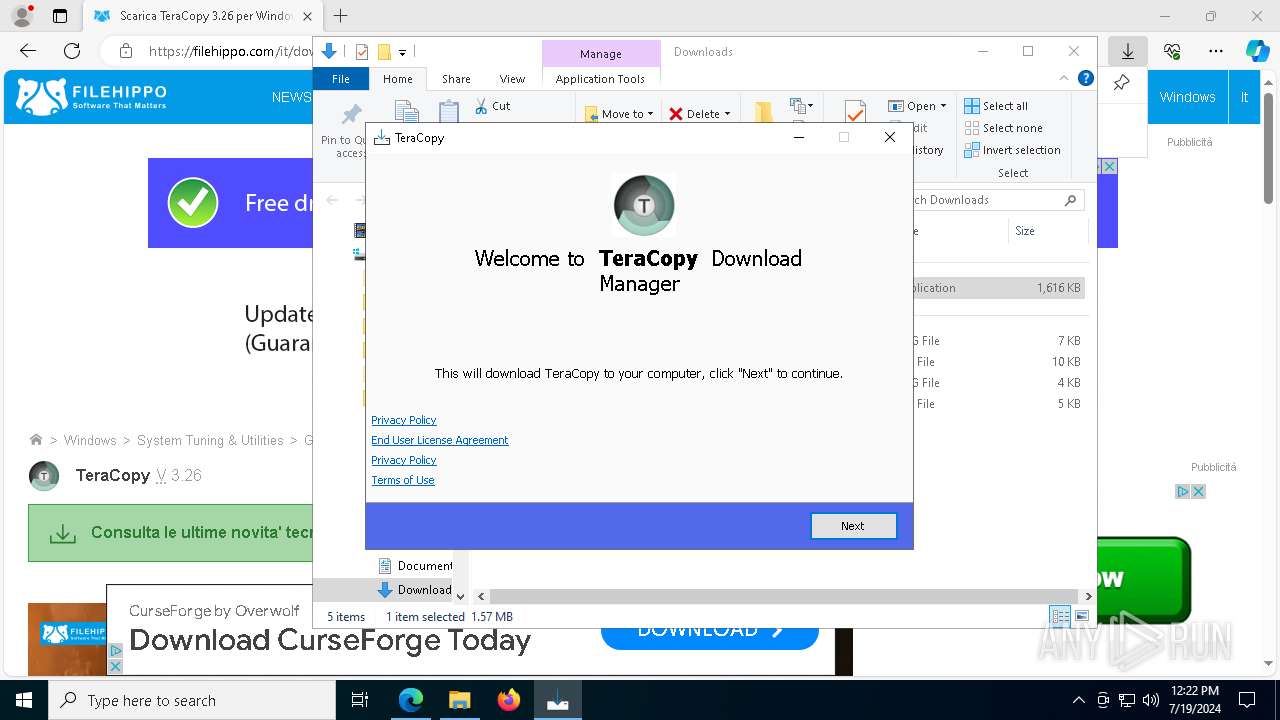Click the Windows breadcrumb link
The image size is (1280, 720).
tap(90, 440)
